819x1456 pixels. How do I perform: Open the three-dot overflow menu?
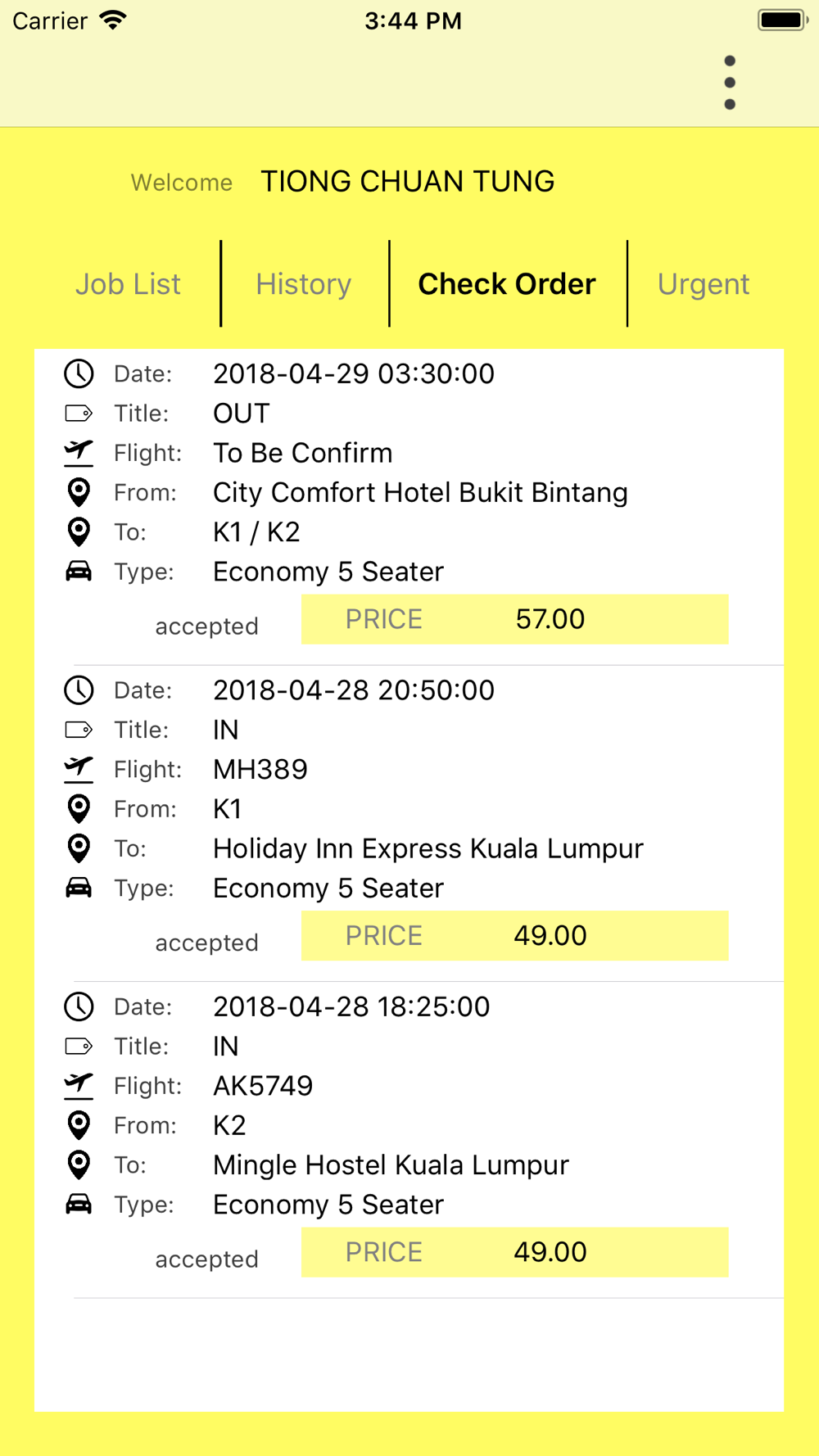pyautogui.click(x=730, y=83)
